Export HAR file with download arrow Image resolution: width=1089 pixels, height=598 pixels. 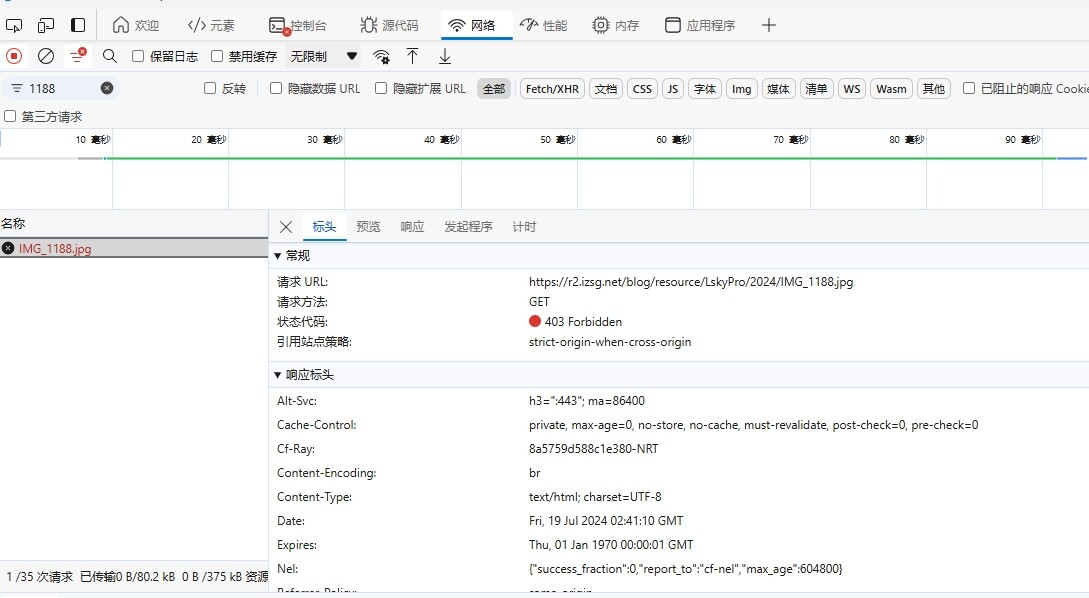tap(445, 56)
